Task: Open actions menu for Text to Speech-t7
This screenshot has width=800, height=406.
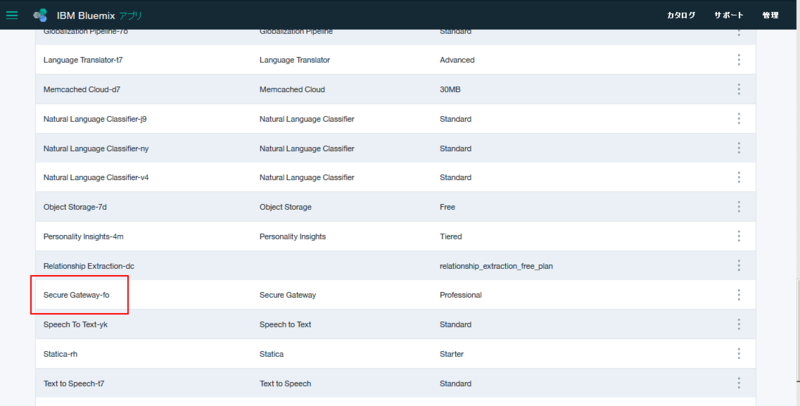Action: point(738,384)
